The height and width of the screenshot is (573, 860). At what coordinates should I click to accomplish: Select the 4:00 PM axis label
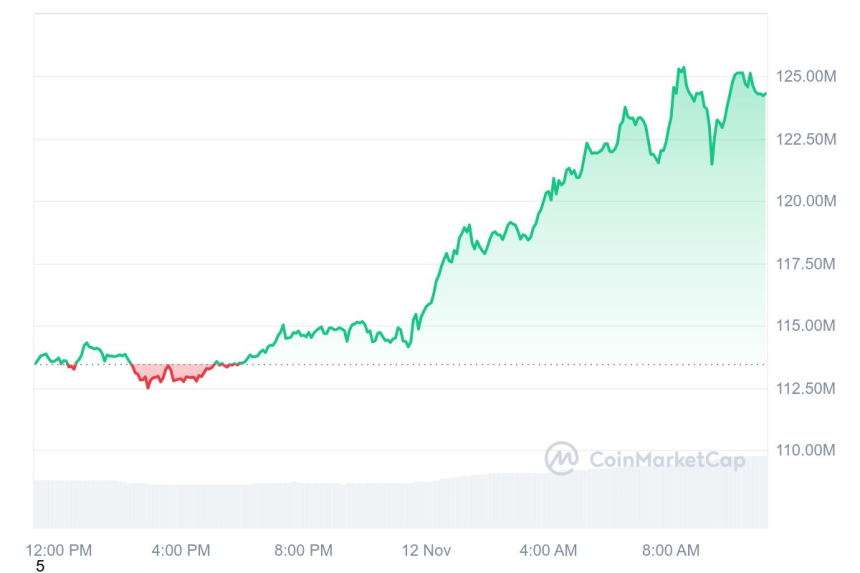[181, 550]
